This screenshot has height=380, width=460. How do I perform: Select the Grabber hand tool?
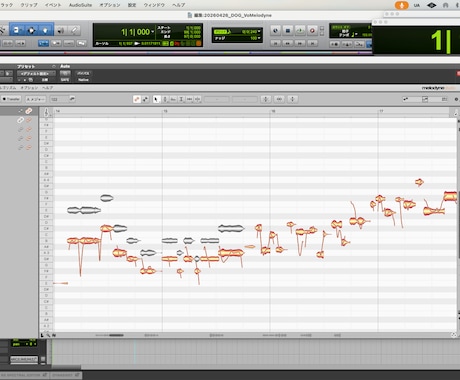pos(45,31)
